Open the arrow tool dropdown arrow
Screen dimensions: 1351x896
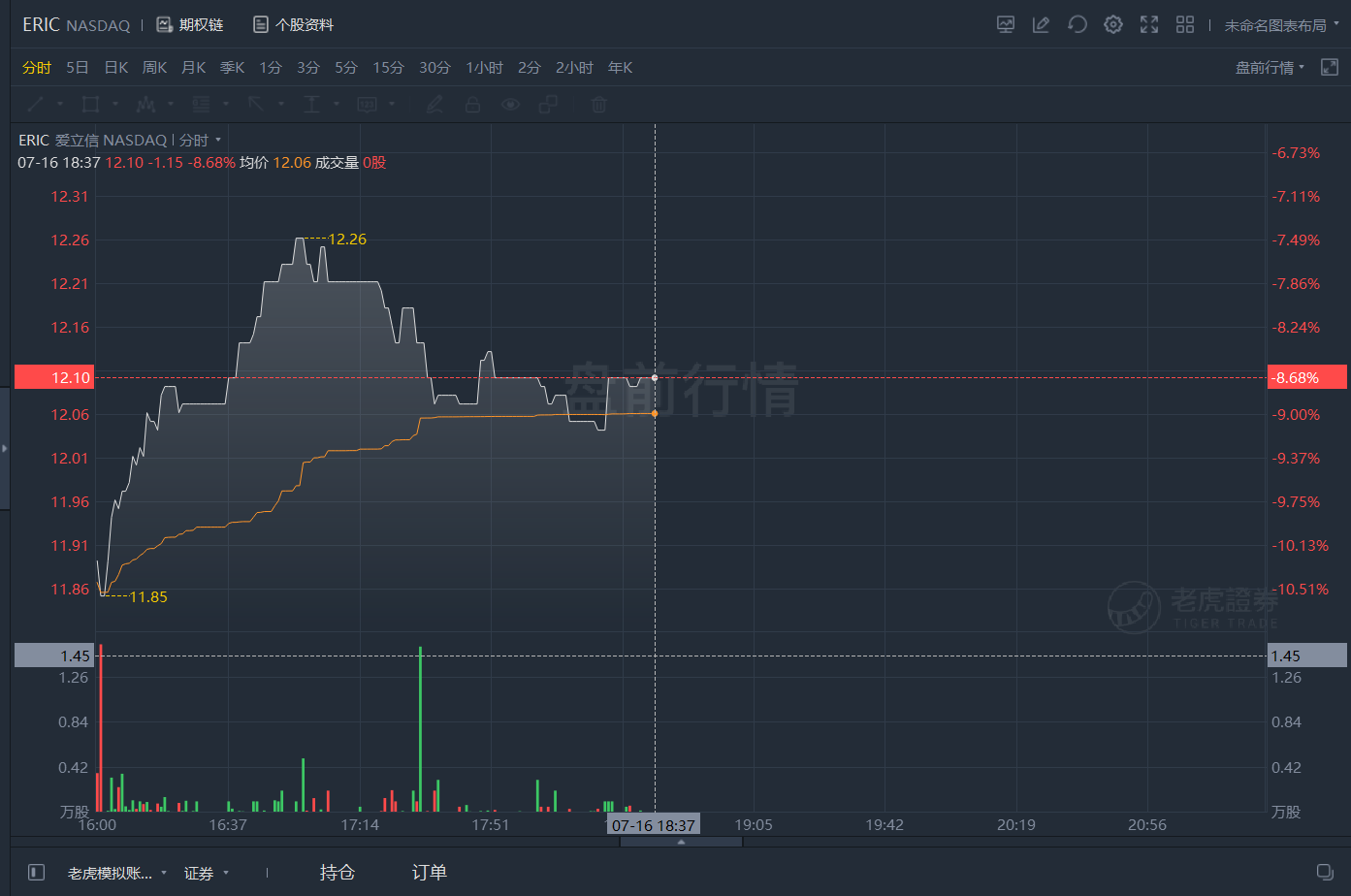tap(281, 104)
